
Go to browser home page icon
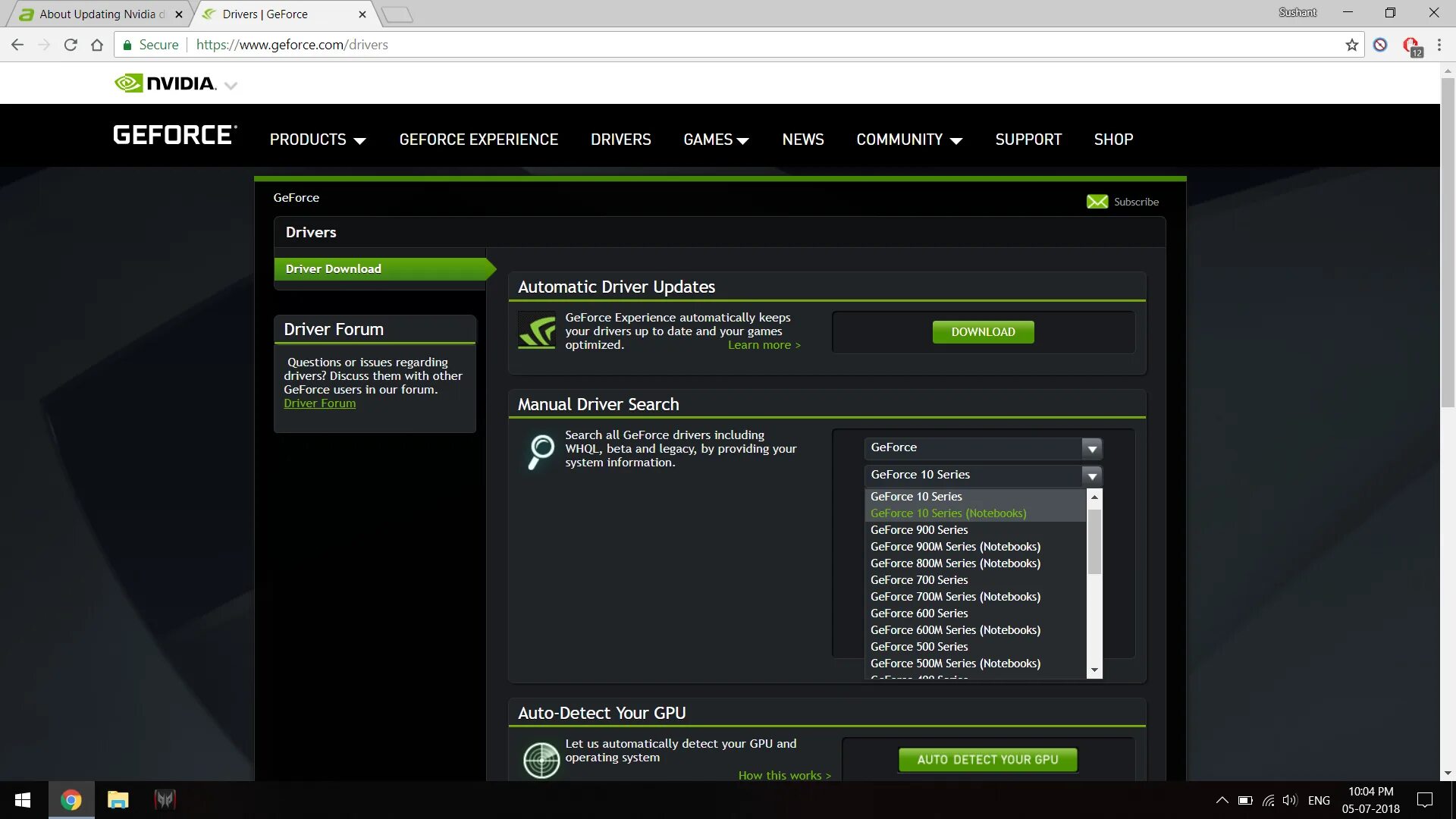click(97, 45)
